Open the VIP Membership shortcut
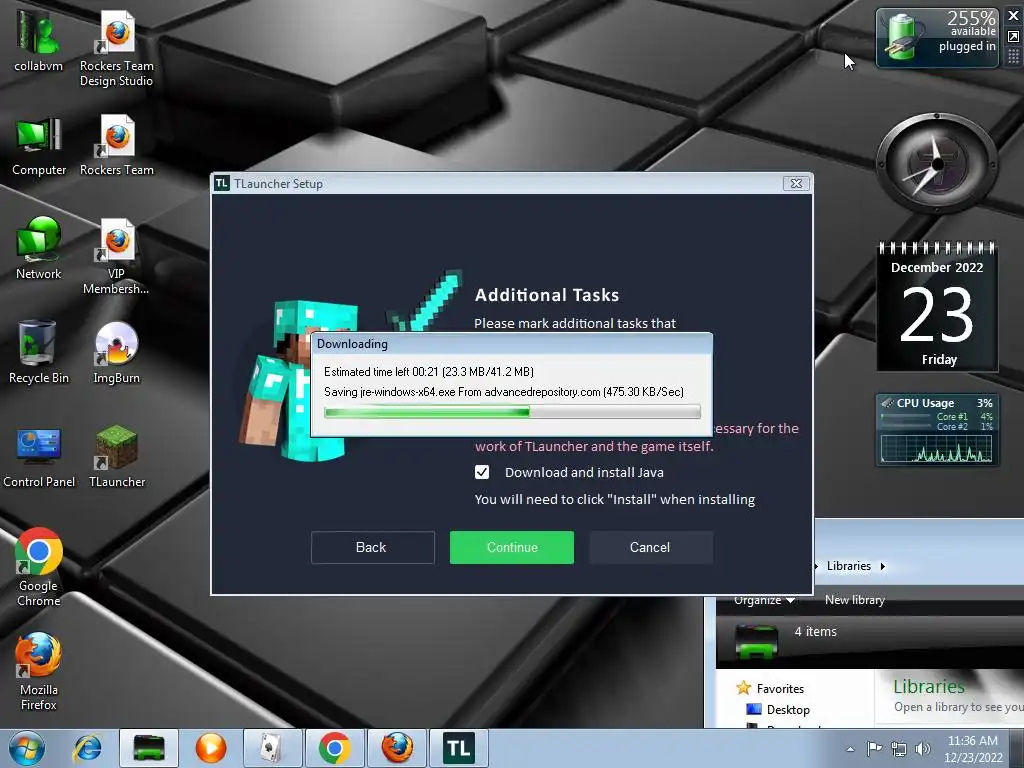This screenshot has width=1024, height=768. pyautogui.click(x=116, y=256)
